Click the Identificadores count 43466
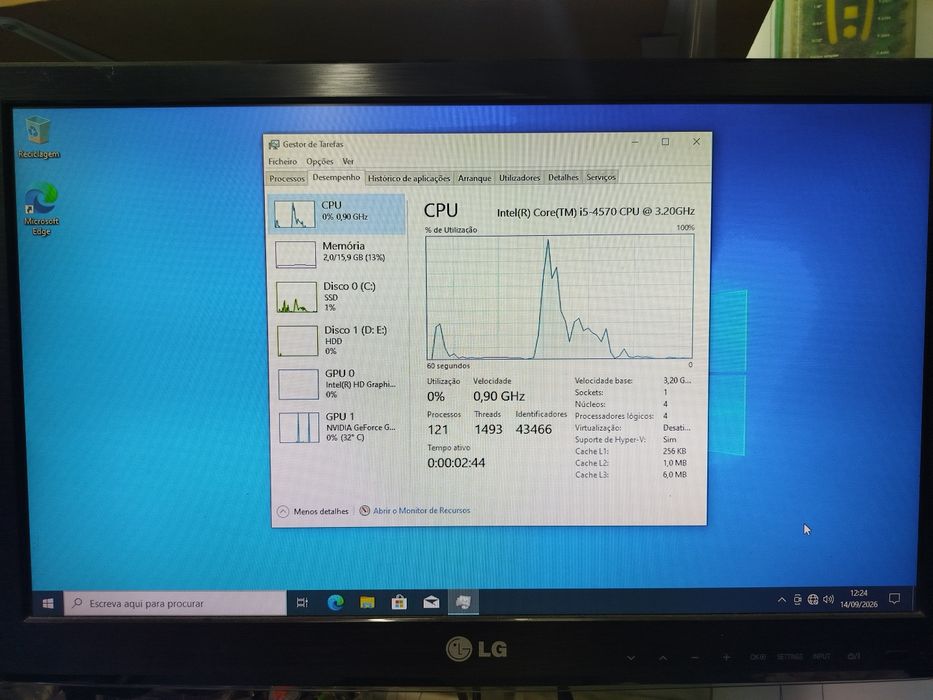The image size is (933, 700). (x=534, y=429)
